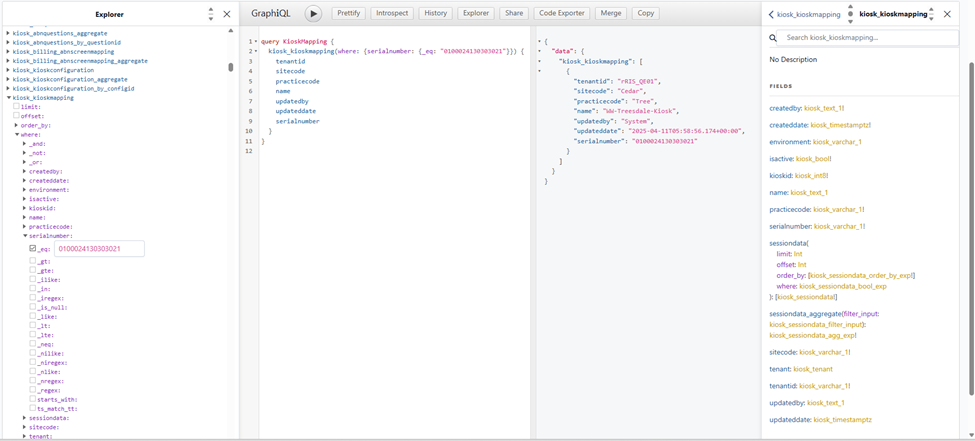Click the _eq value input field
Image resolution: width=975 pixels, height=441 pixels.
point(99,249)
